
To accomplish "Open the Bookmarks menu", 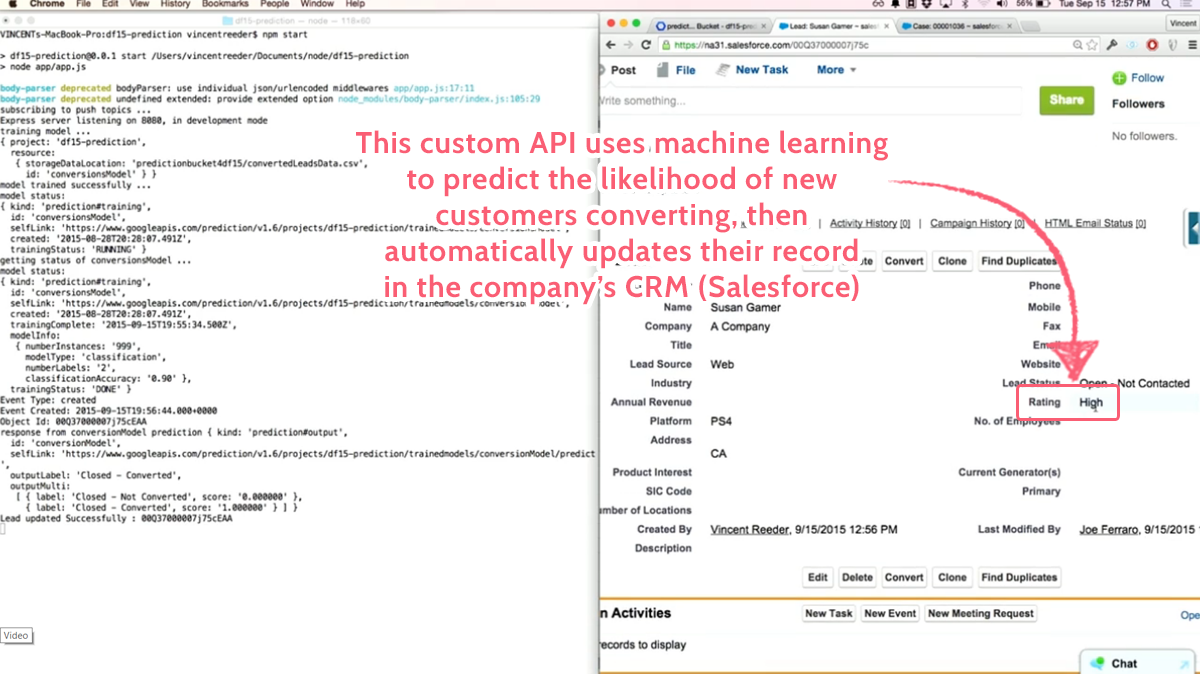I will pyautogui.click(x=226, y=4).
